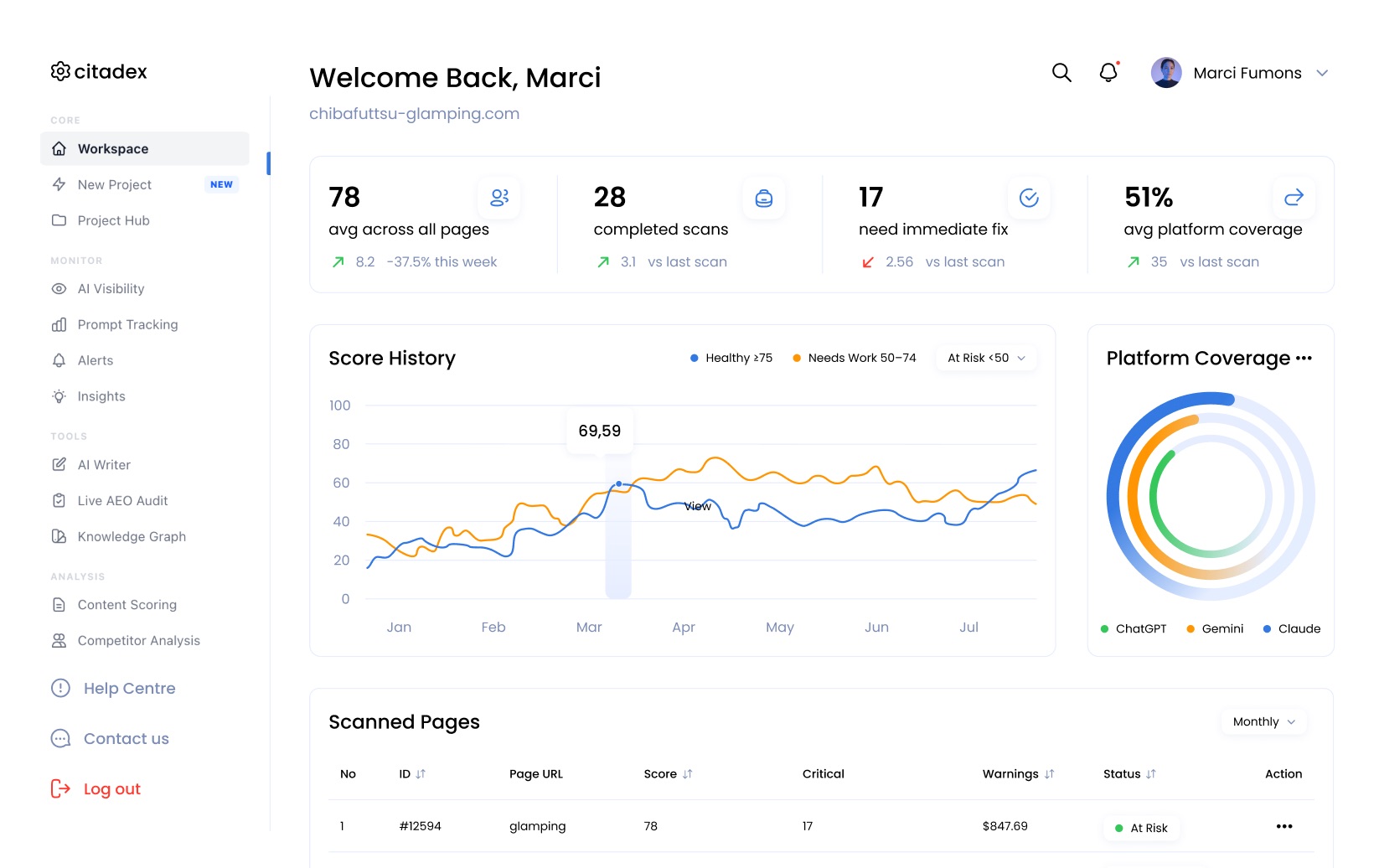The height and width of the screenshot is (868, 1379).
Task: Open the Monthly period dropdown
Action: click(x=1263, y=722)
